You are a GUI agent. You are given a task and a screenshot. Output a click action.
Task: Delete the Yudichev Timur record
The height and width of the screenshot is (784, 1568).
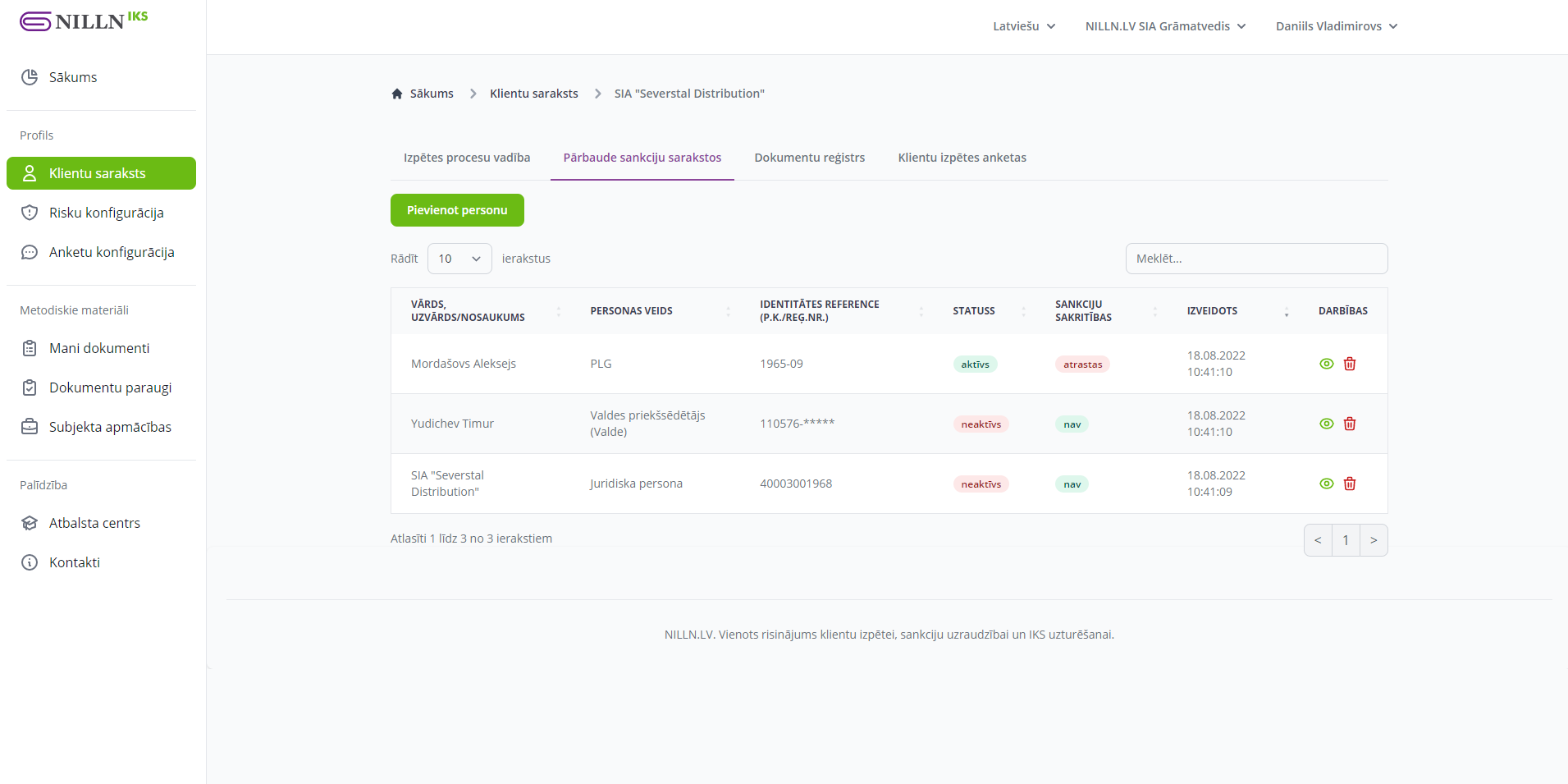pyautogui.click(x=1350, y=424)
